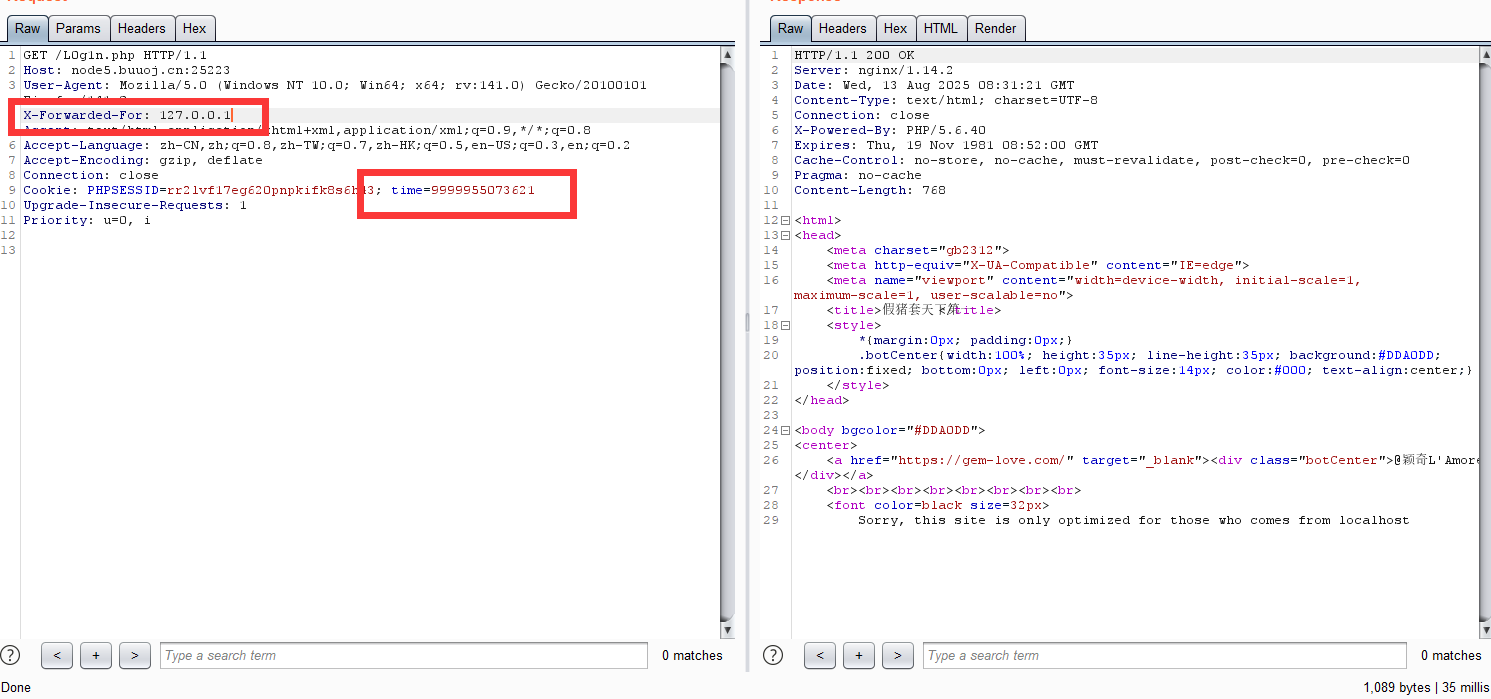This screenshot has width=1491, height=699.
Task: Click the plus button in Request search bar
Action: point(96,656)
